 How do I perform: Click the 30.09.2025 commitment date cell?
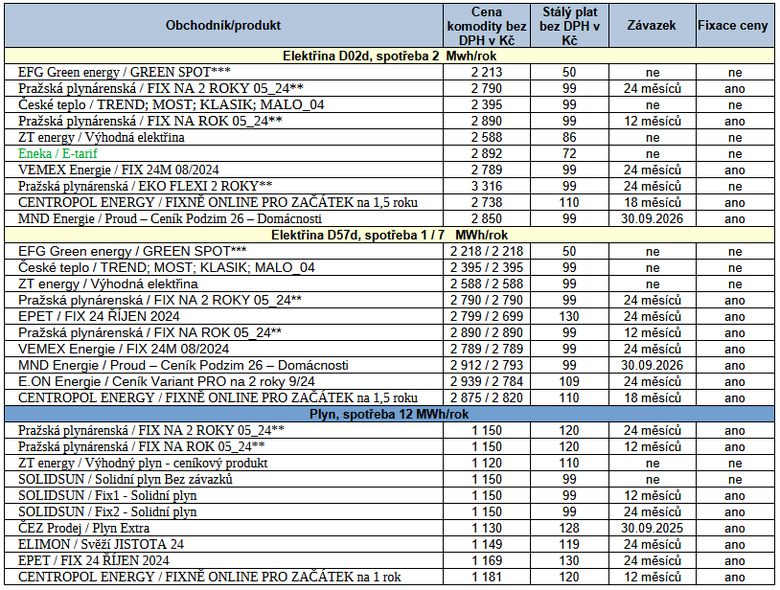pyautogui.click(x=651, y=527)
